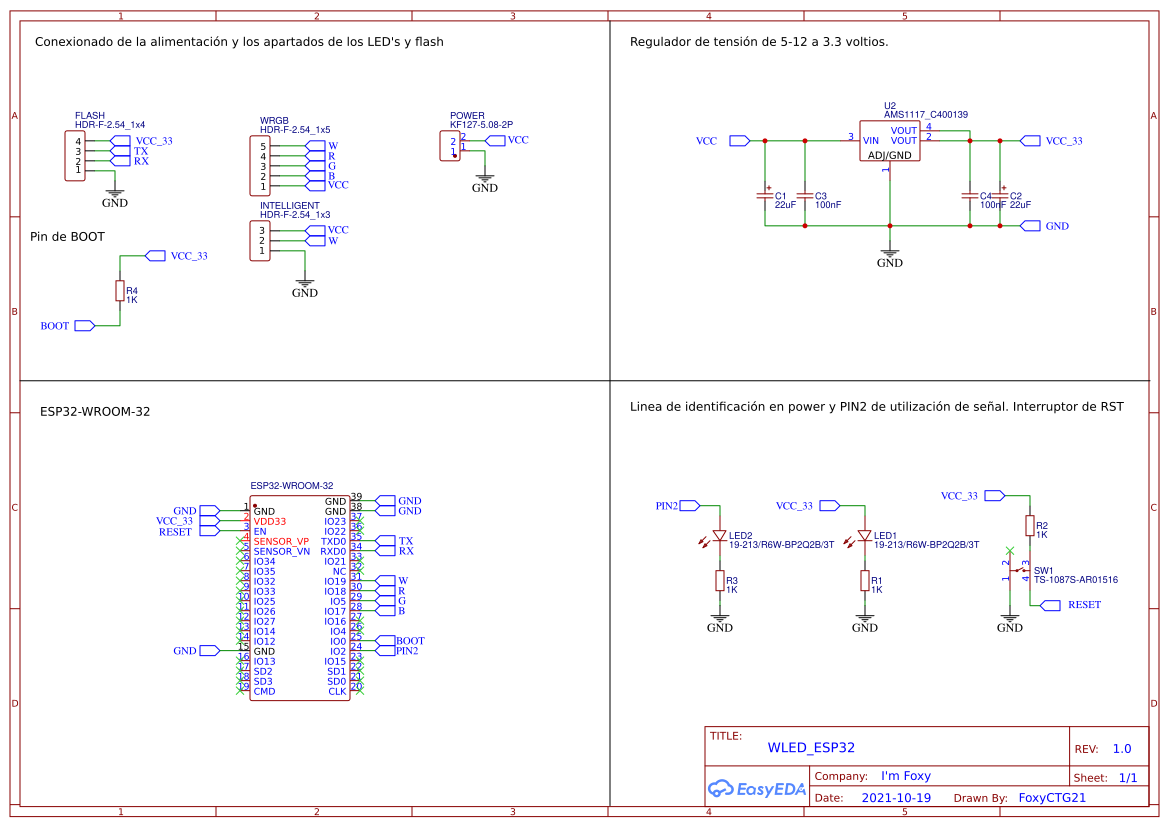Select the BOOT net port near R4

click(x=84, y=326)
